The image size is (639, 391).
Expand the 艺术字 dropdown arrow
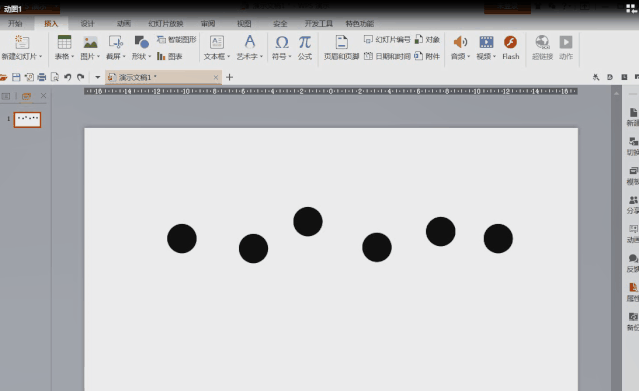pyautogui.click(x=261, y=56)
